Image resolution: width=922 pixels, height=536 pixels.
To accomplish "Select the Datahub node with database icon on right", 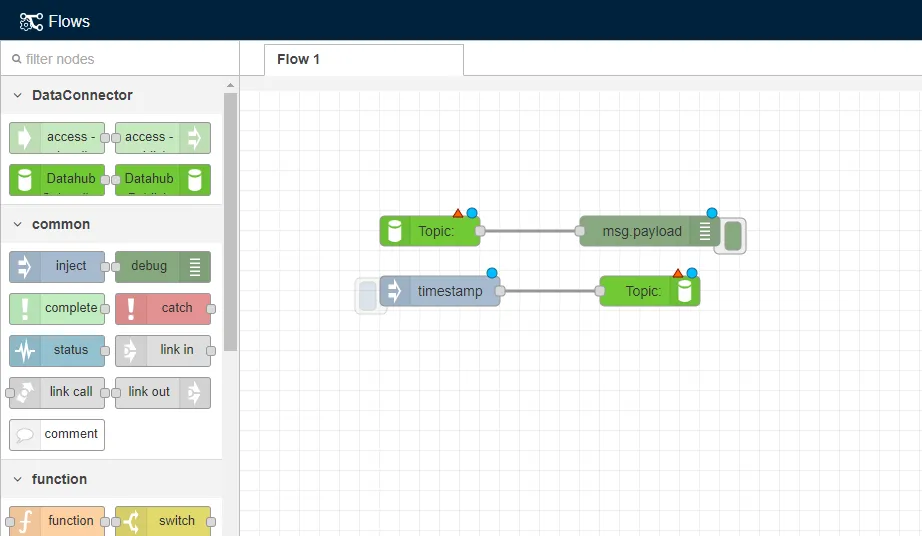I will (x=163, y=179).
